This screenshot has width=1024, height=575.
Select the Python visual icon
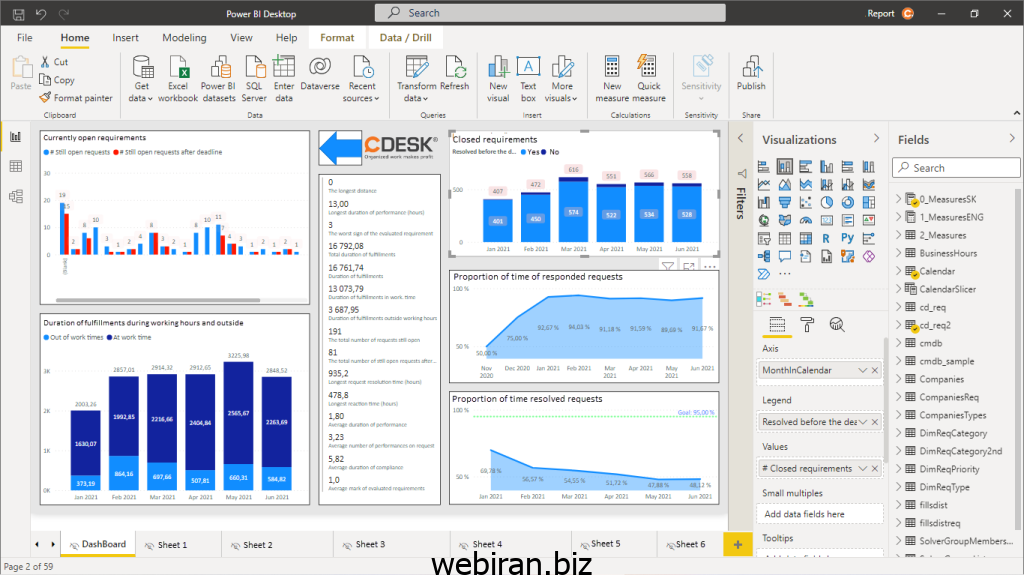(x=849, y=238)
